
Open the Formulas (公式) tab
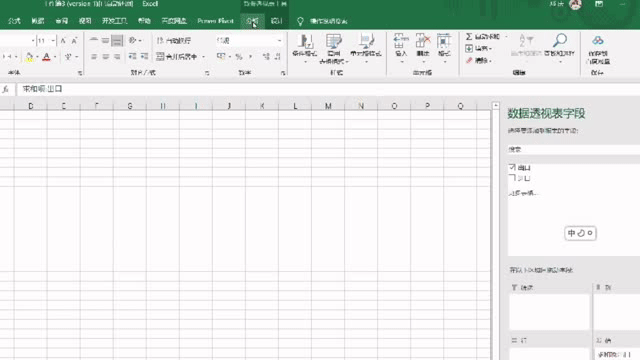coord(14,21)
